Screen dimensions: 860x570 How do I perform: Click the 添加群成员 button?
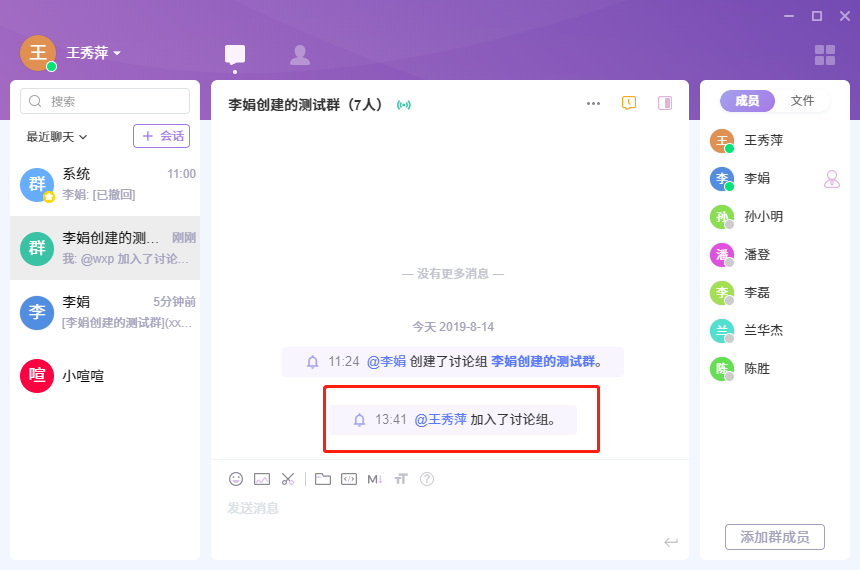coord(774,537)
